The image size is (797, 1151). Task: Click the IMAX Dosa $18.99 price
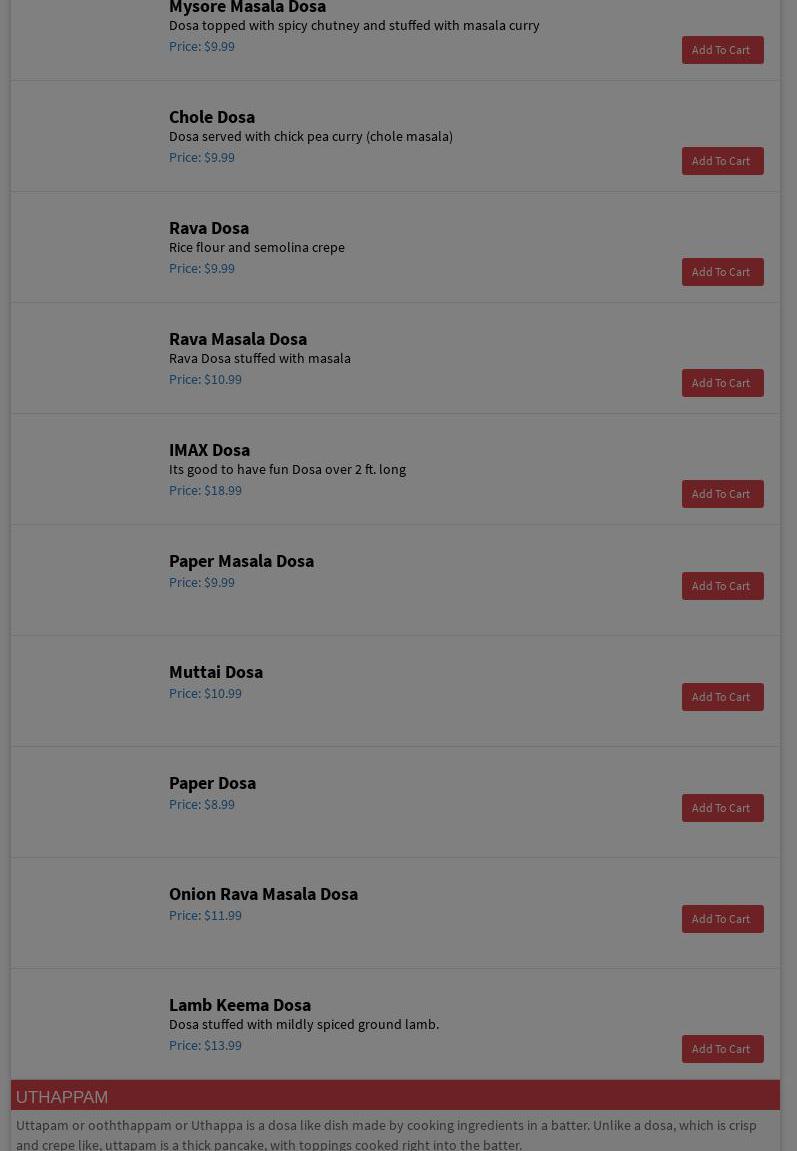[x=205, y=491]
